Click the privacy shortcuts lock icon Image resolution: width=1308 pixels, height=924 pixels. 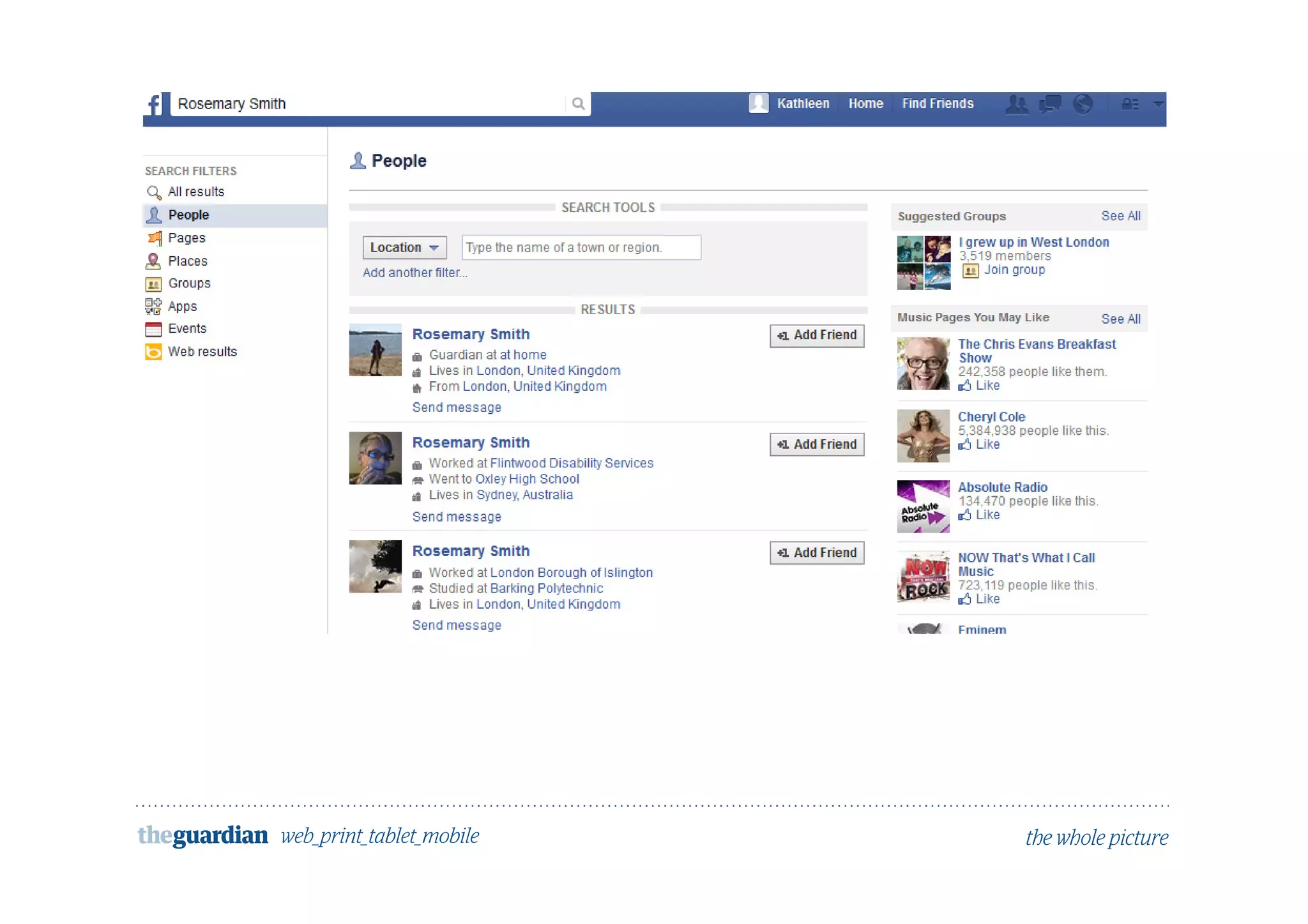coord(1130,103)
